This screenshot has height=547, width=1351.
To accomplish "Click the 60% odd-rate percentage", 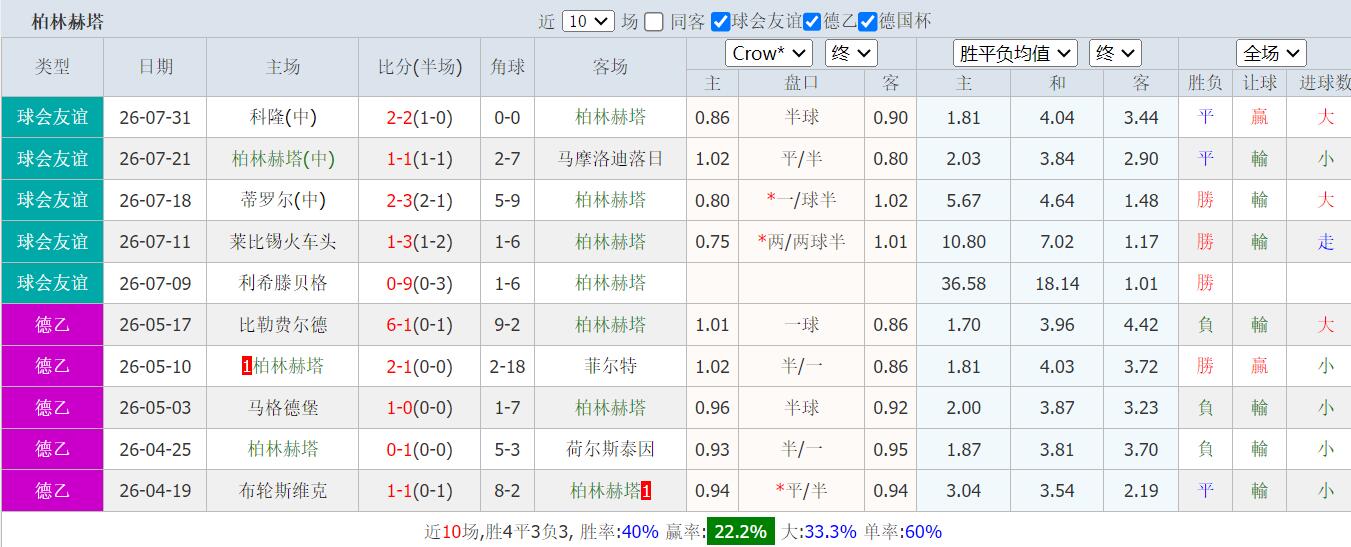I will [923, 531].
